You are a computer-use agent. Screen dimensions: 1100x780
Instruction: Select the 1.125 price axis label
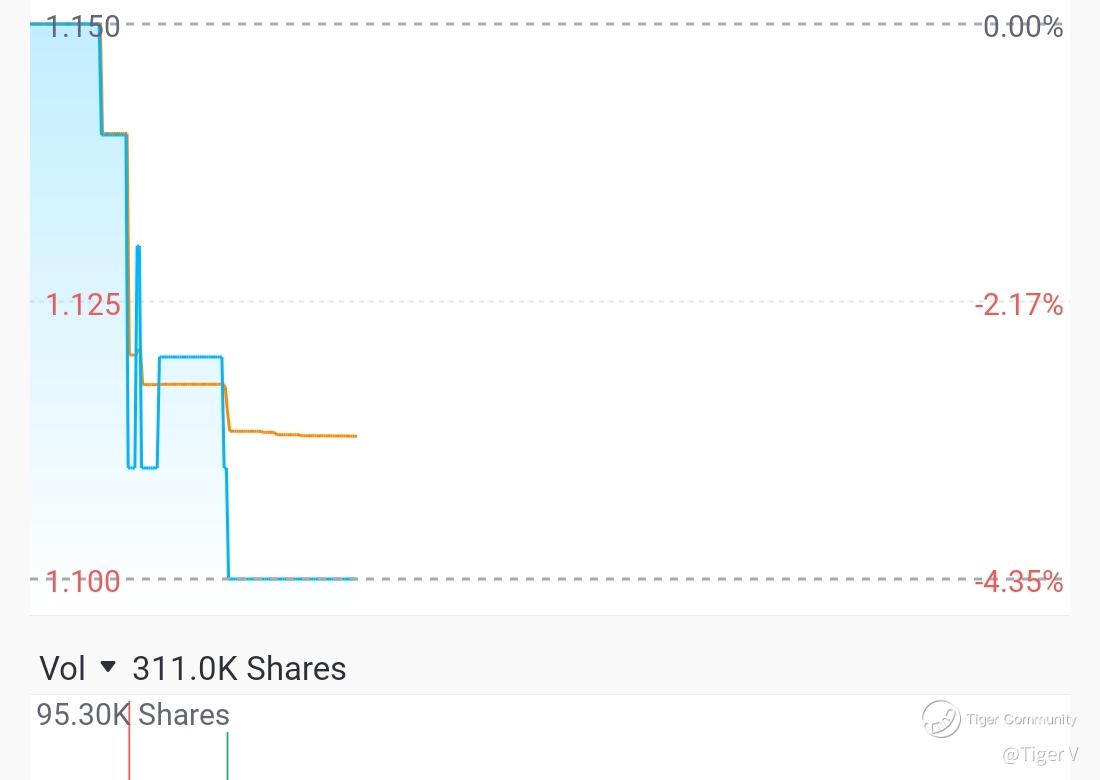pos(83,305)
